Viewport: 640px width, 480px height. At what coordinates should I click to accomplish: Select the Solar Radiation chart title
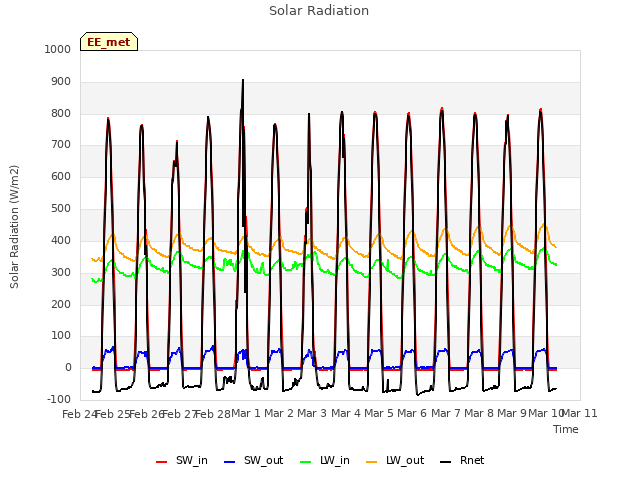(x=319, y=11)
